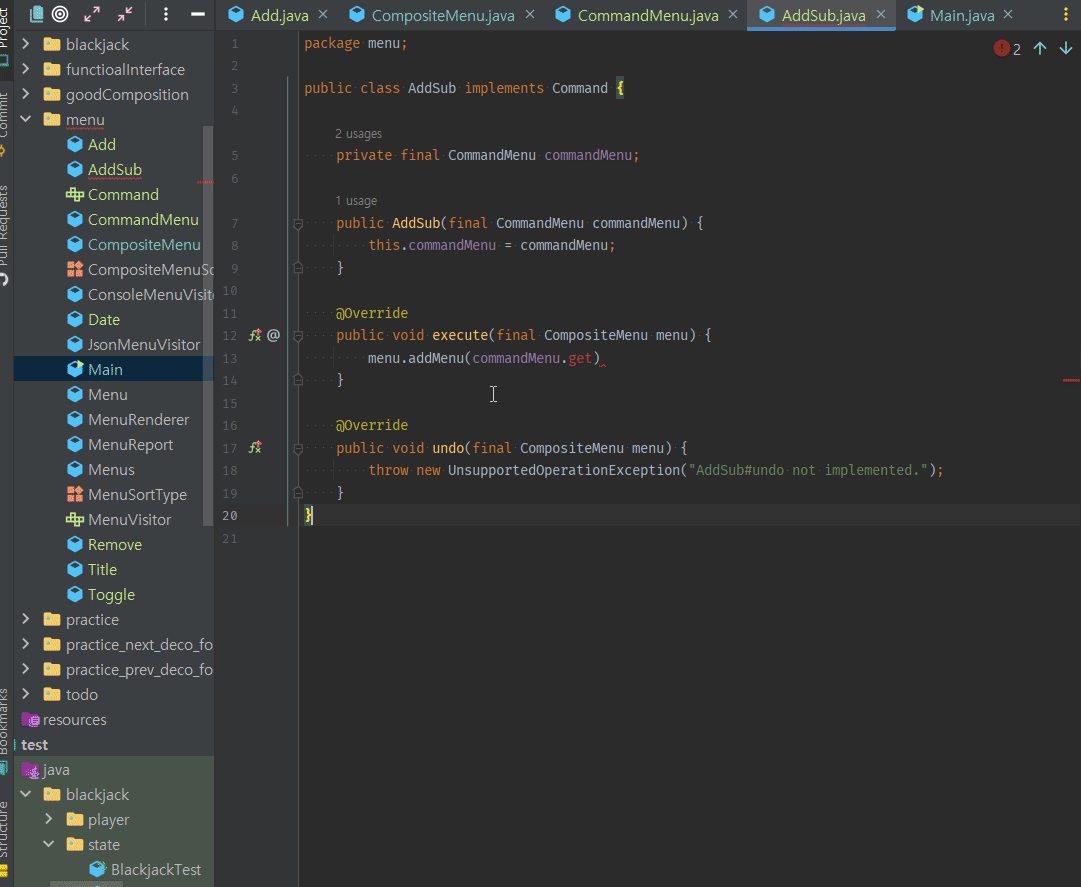Screen dimensions: 1081x887
Task: Fold the execute method at line 12
Action: click(x=298, y=336)
